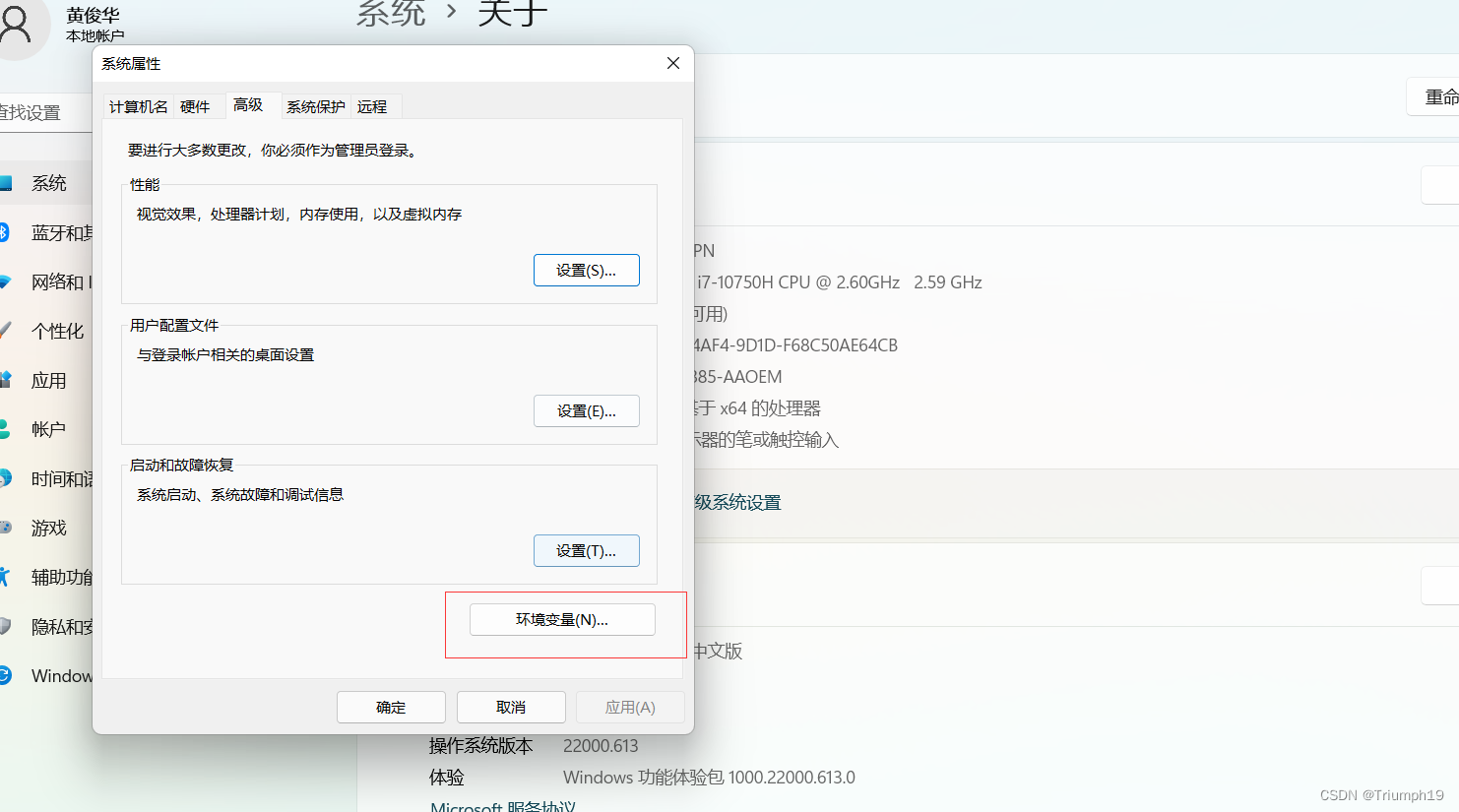
Task: Switch to the 硬件 tab
Action: [195, 106]
